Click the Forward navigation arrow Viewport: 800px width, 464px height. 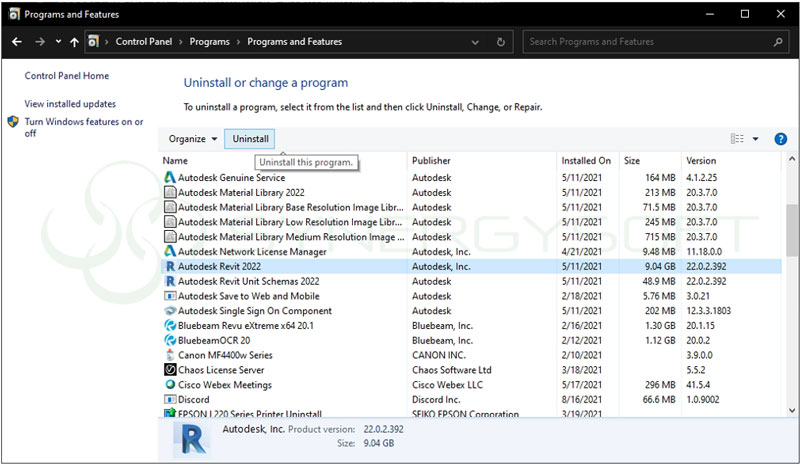[40, 42]
